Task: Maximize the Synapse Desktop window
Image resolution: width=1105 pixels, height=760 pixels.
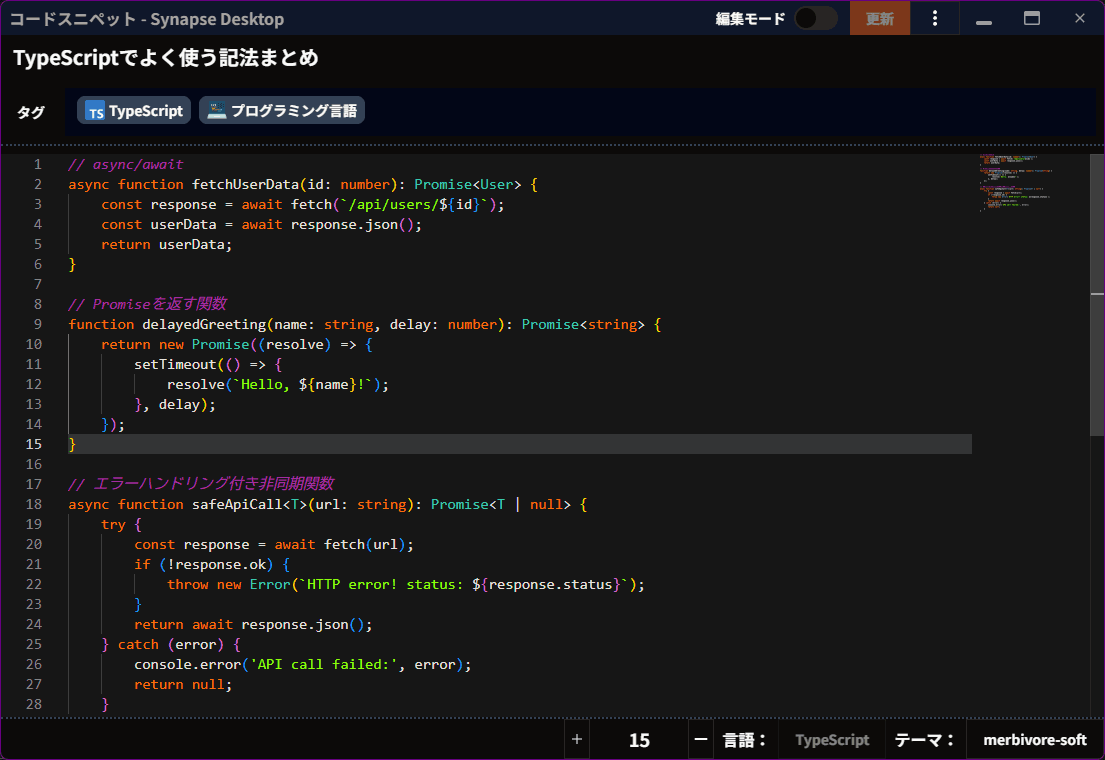Action: pyautogui.click(x=1032, y=18)
